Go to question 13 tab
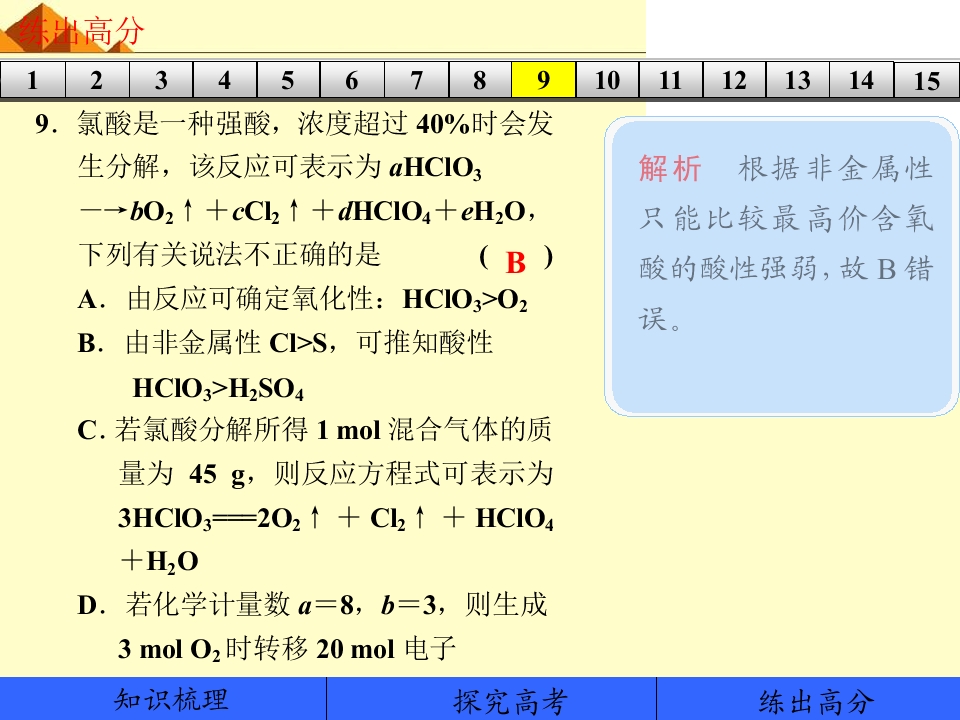The width and height of the screenshot is (960, 720). point(798,80)
